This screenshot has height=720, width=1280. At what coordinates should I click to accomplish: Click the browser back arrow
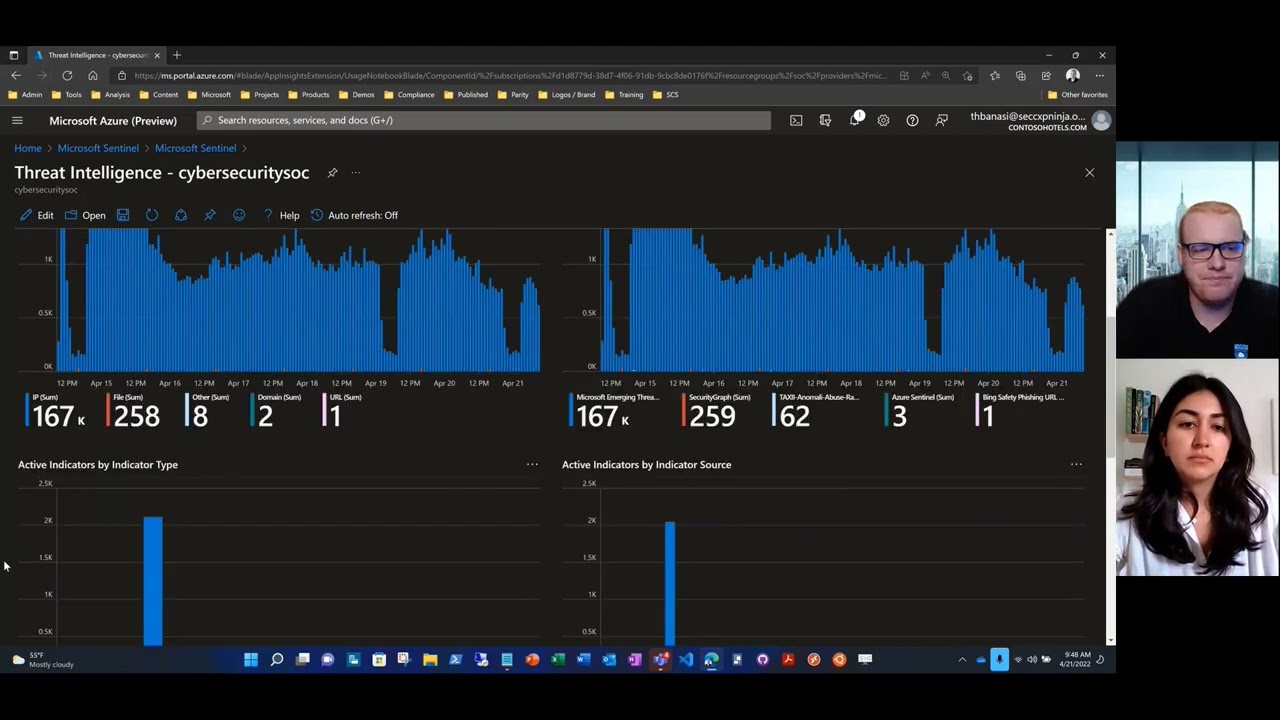pos(16,75)
